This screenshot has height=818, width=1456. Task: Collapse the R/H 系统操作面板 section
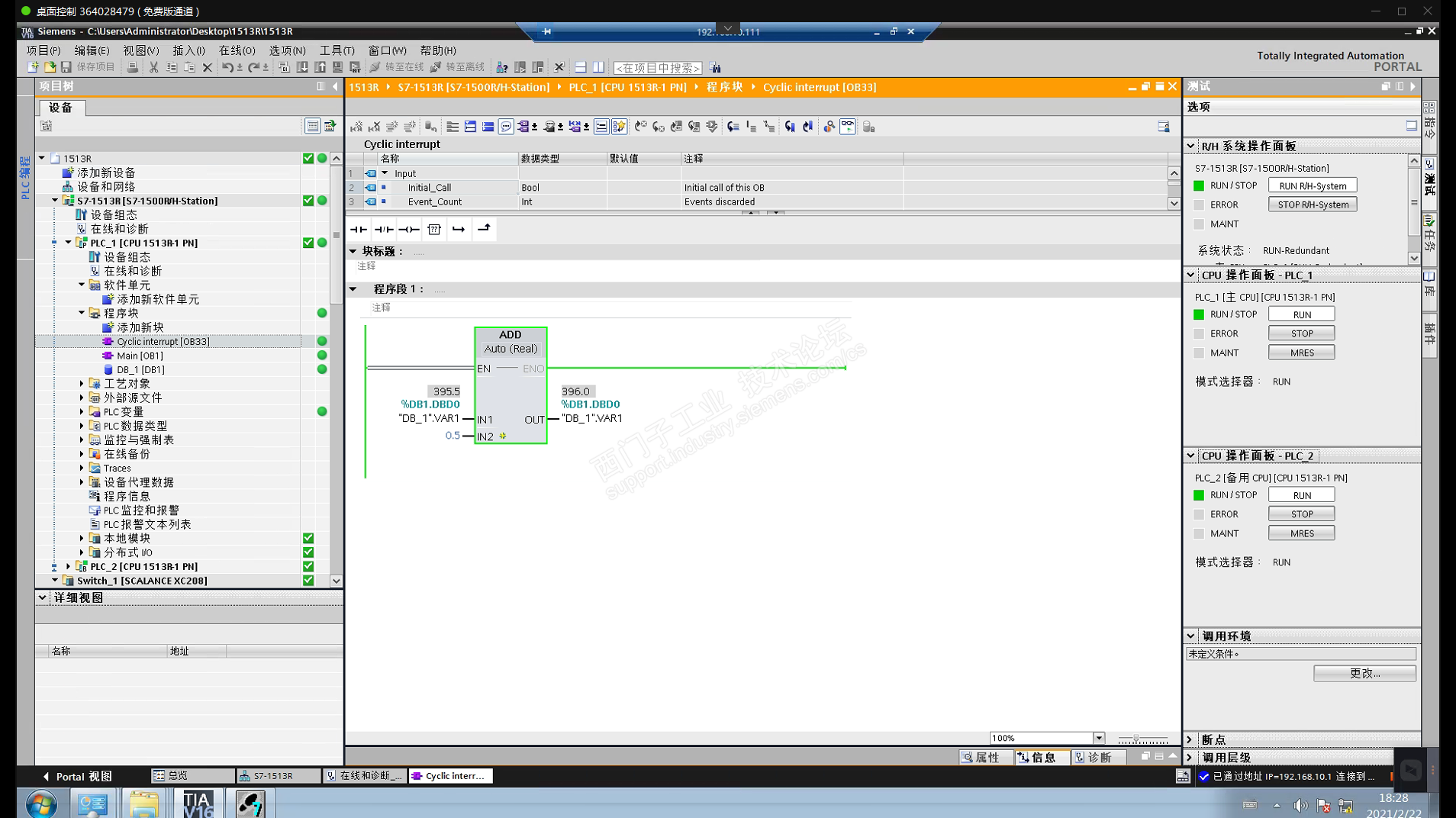pos(1190,146)
